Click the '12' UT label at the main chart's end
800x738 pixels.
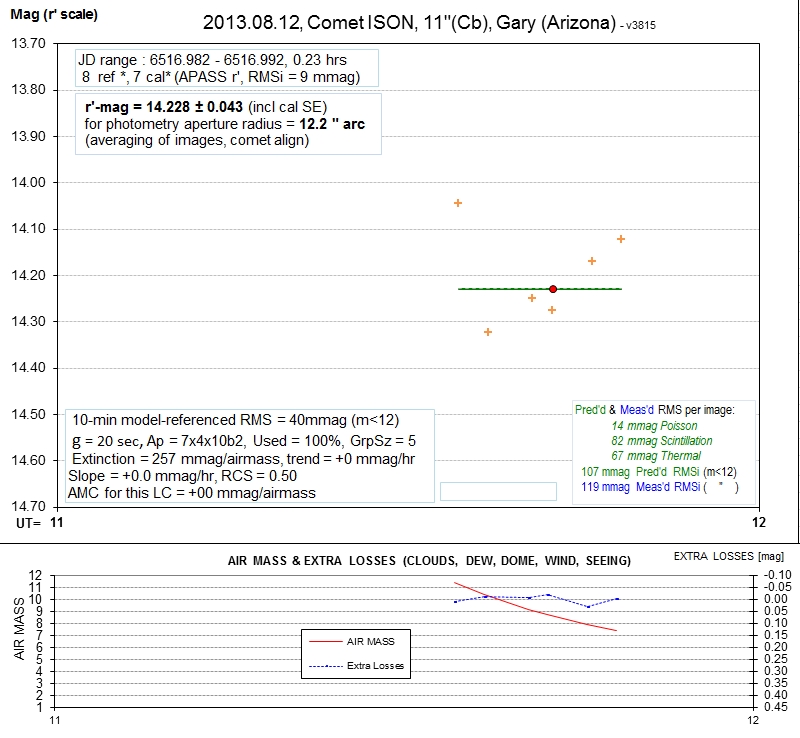click(759, 522)
